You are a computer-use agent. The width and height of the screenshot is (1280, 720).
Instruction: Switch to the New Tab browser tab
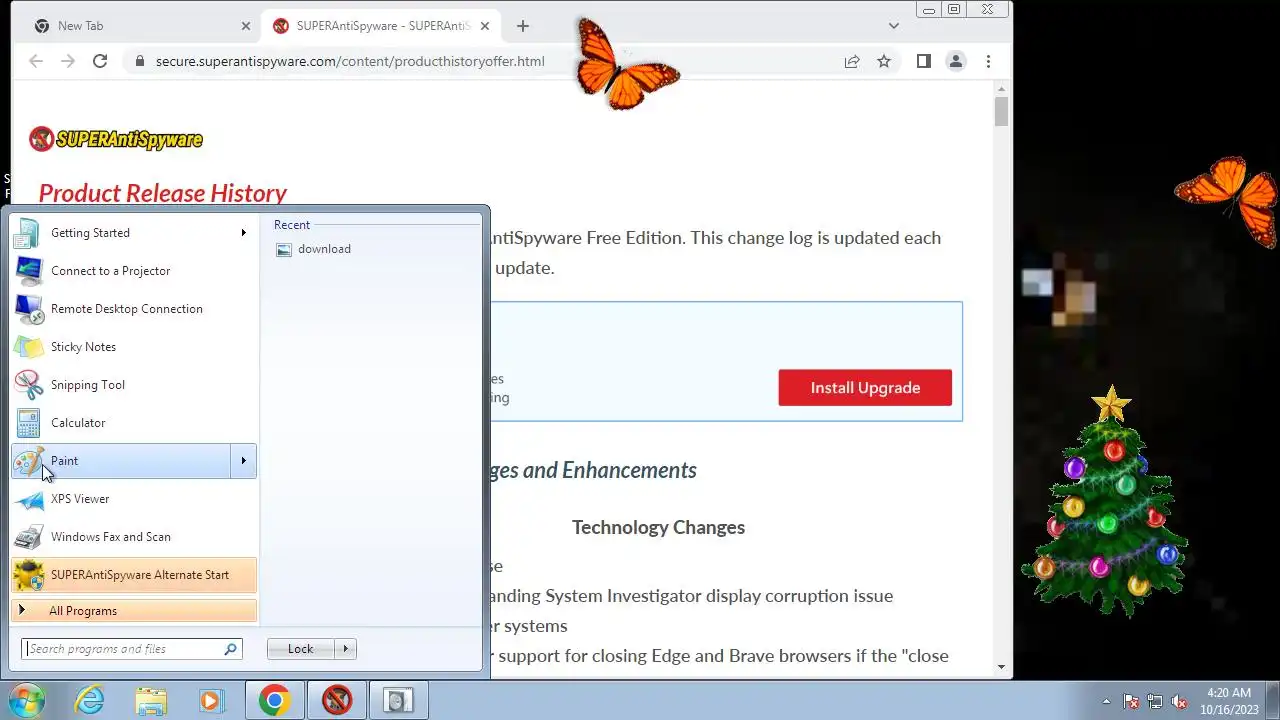142,26
